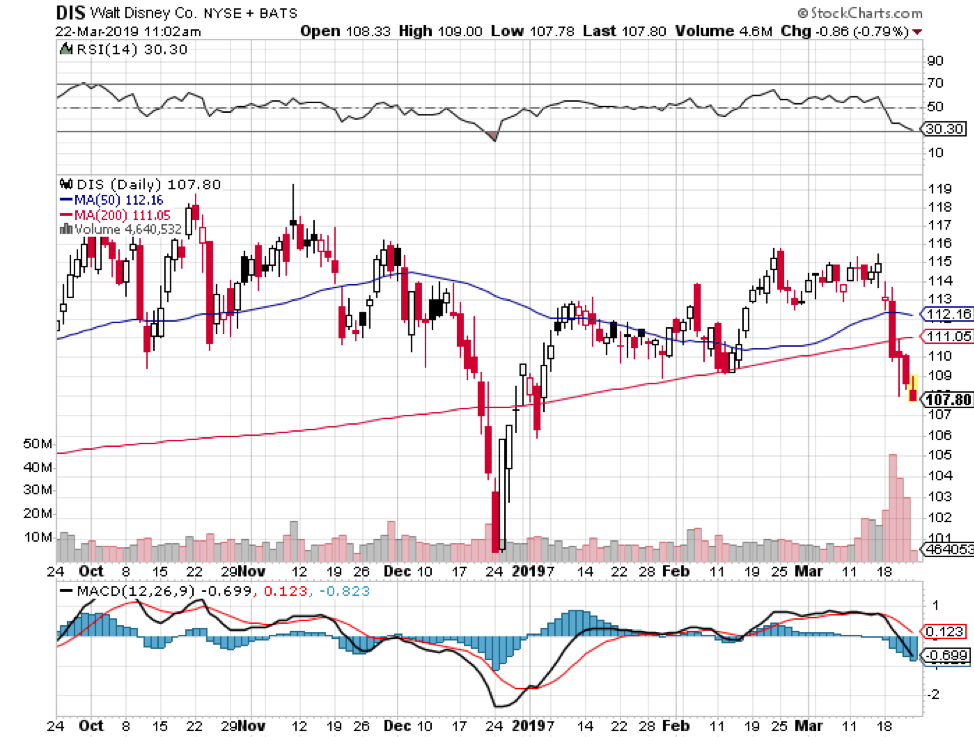
Task: Click the 30.30 RSI value tag on the axis
Action: pyautogui.click(x=944, y=129)
